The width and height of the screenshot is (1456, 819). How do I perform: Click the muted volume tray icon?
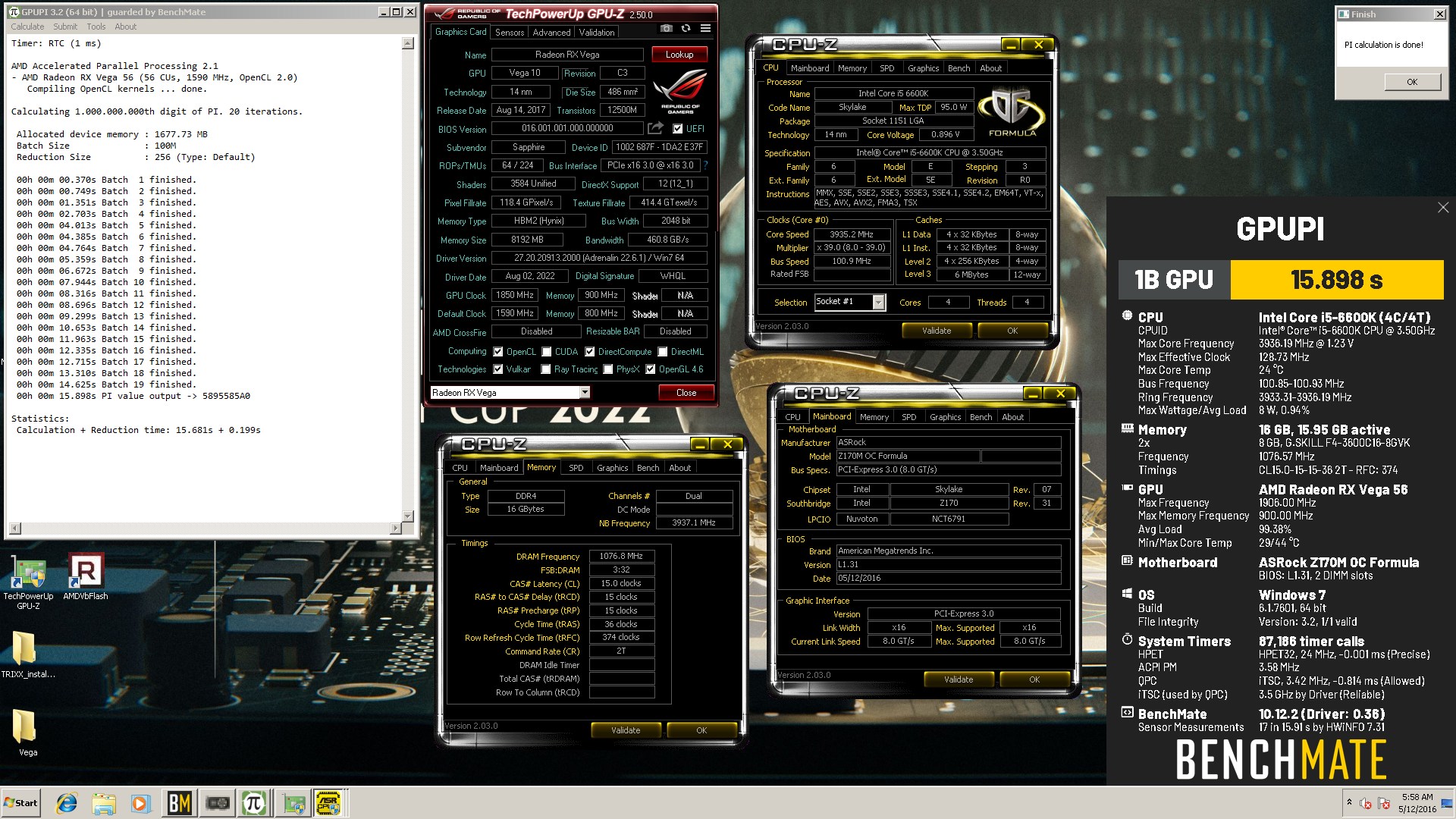pos(1366,803)
